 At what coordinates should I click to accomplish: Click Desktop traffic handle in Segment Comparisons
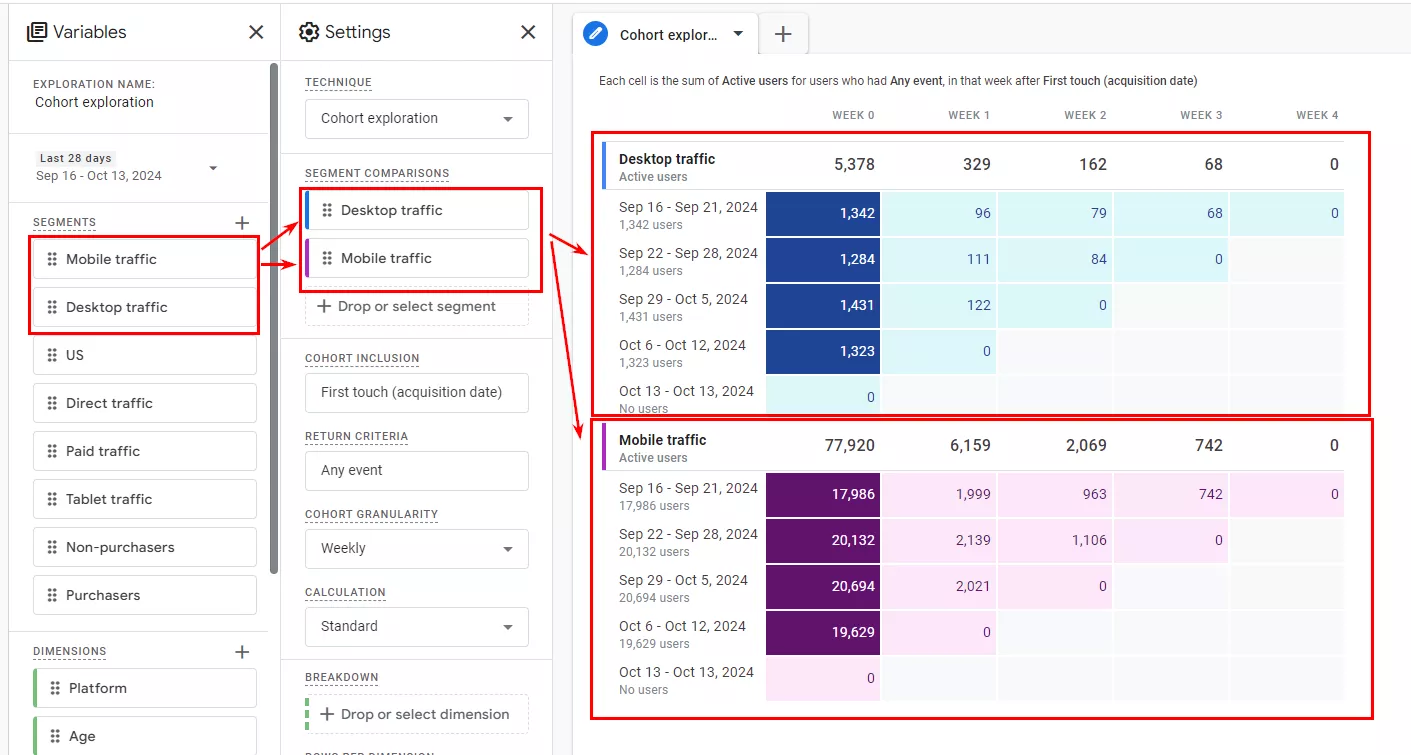326,210
